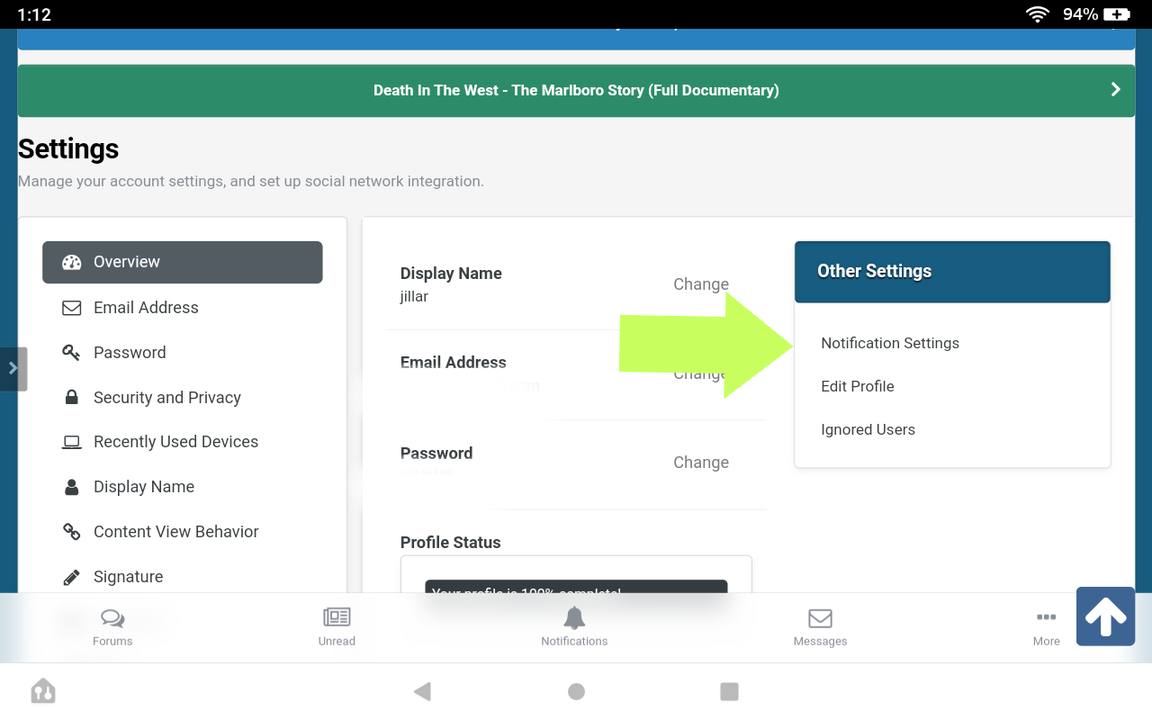Screen dimensions: 1152x720
Task: Open Unread content icon
Action: (337, 618)
